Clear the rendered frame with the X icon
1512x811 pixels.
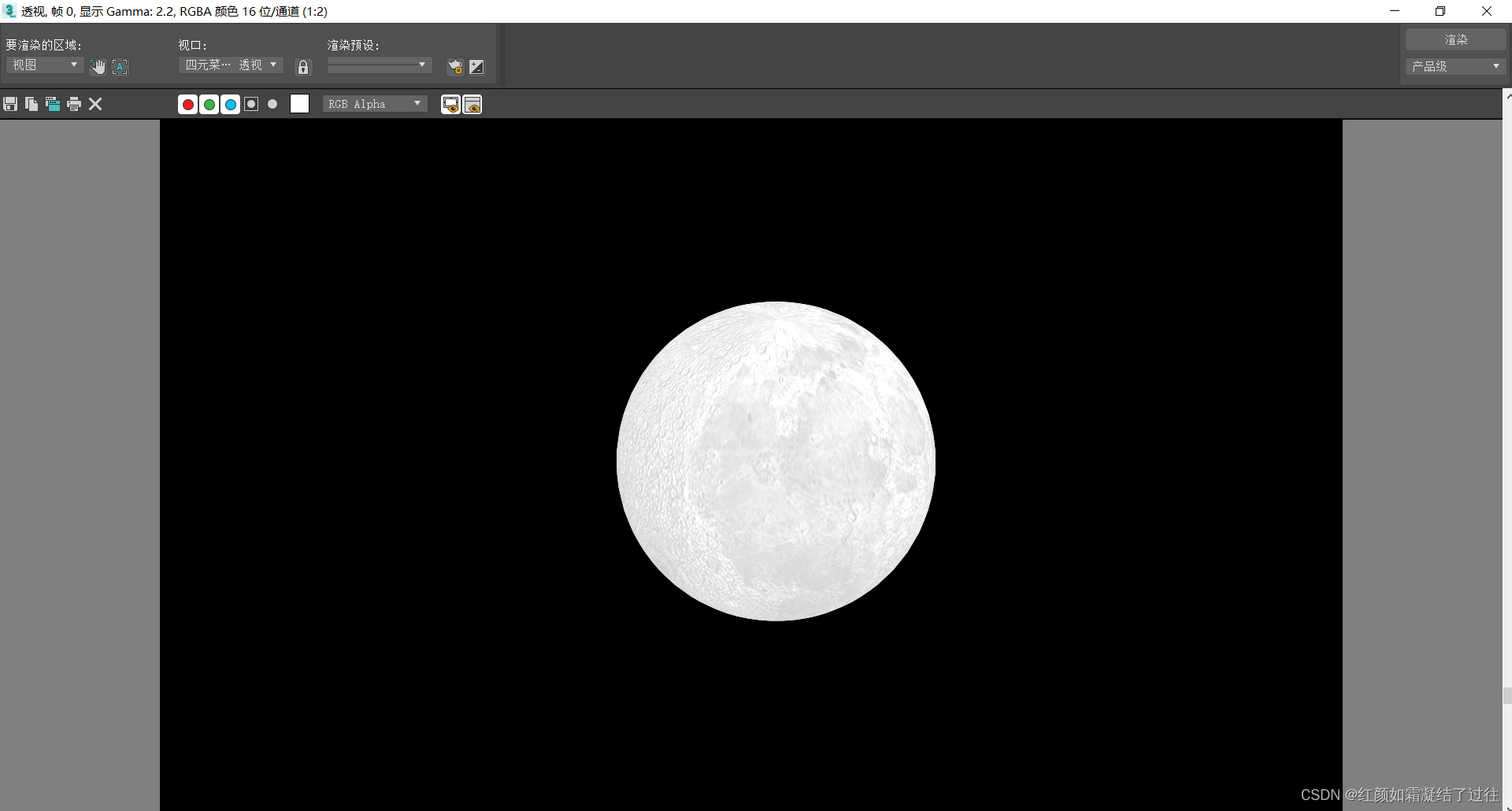tap(95, 104)
